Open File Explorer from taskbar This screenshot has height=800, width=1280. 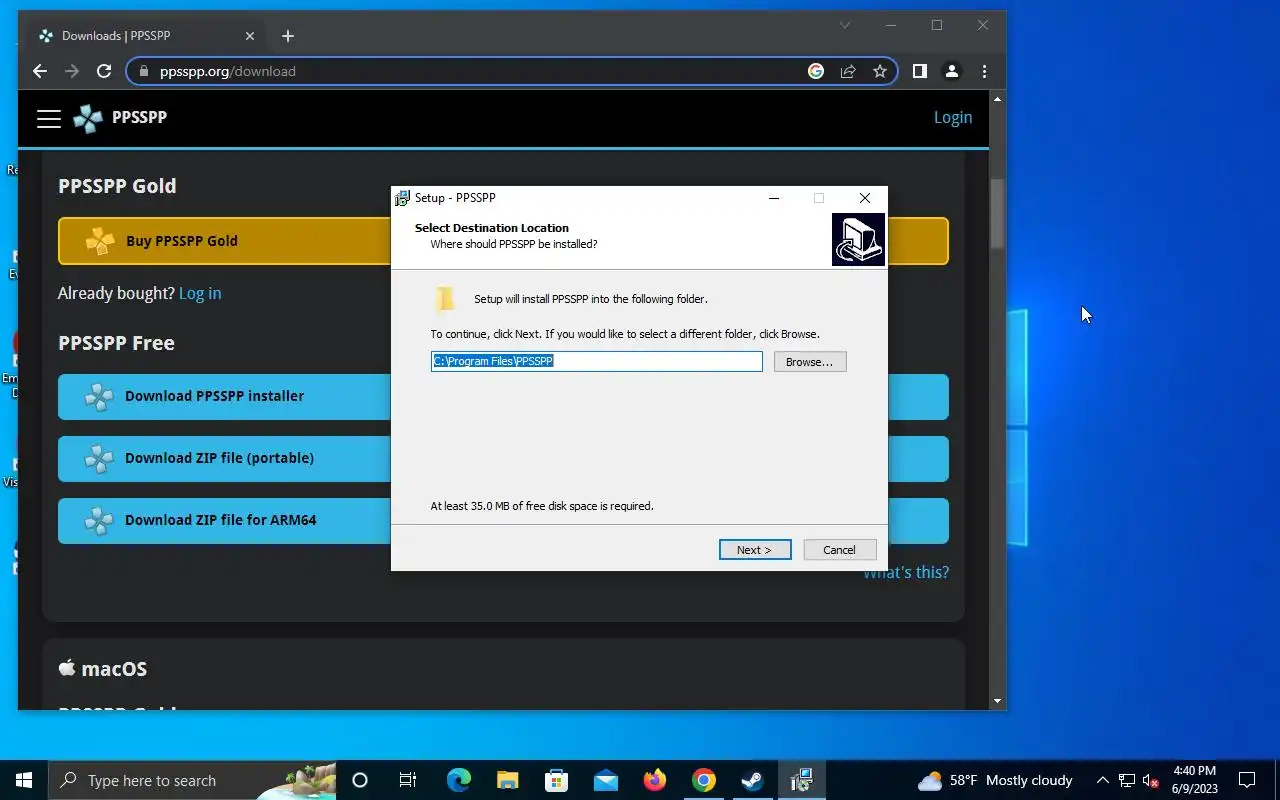pos(508,780)
